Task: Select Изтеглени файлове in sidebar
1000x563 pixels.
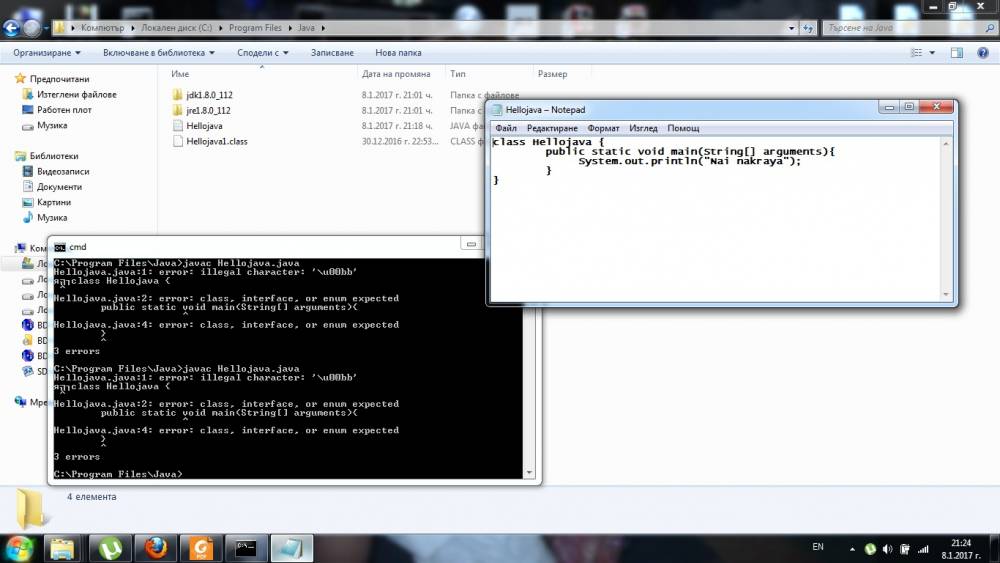Action: point(77,94)
